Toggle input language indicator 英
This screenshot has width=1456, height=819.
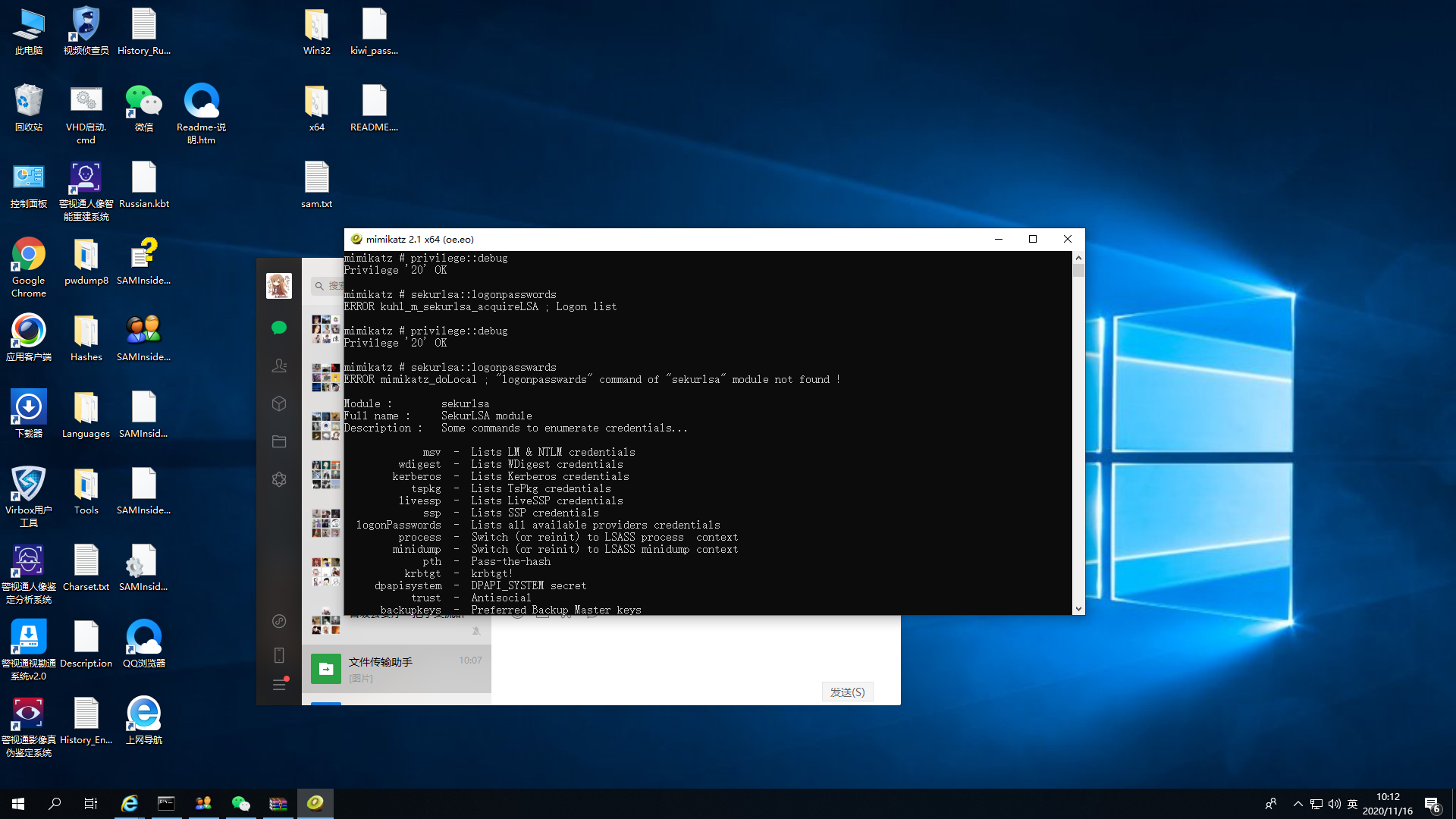point(1352,804)
